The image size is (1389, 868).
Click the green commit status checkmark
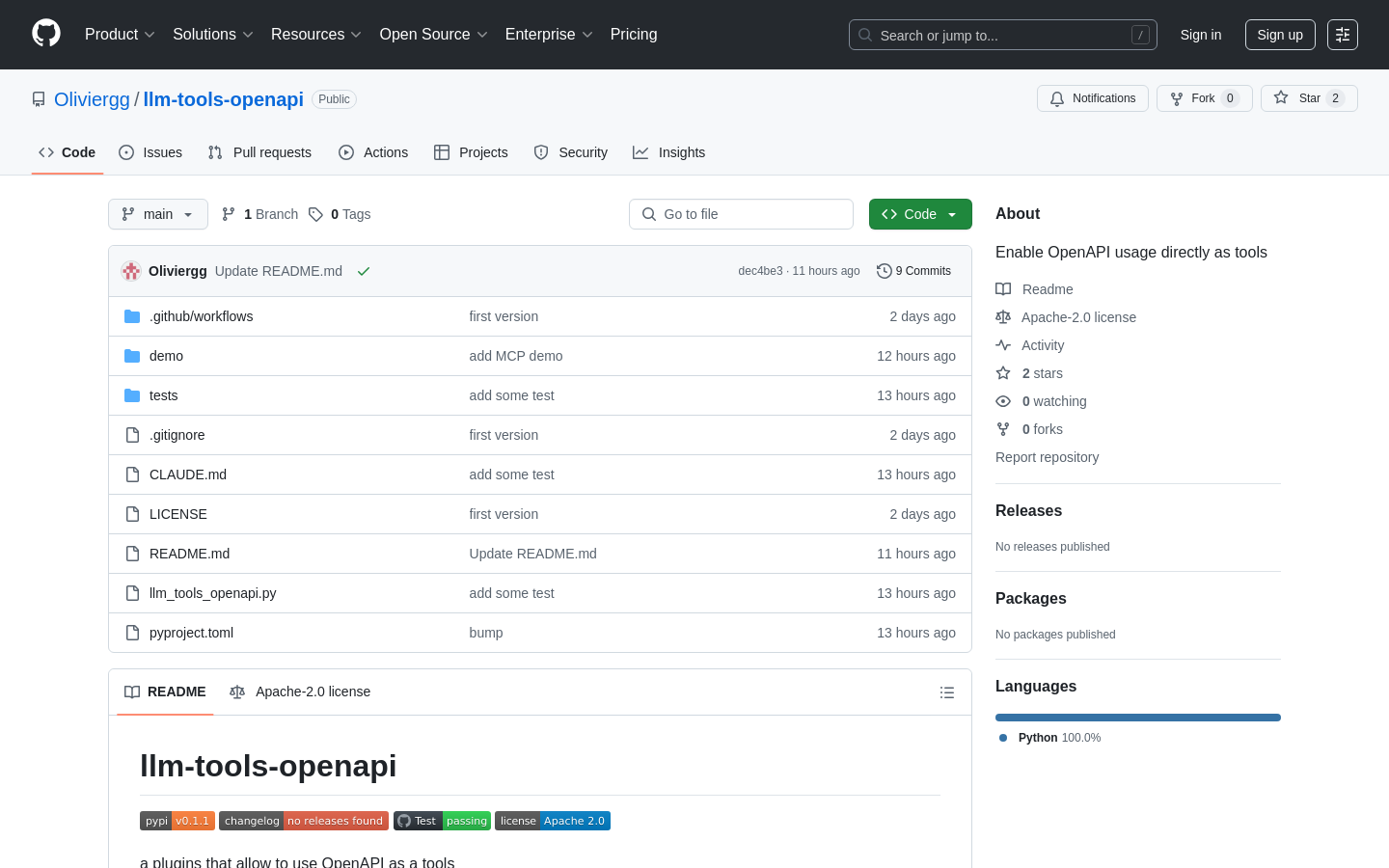364,271
